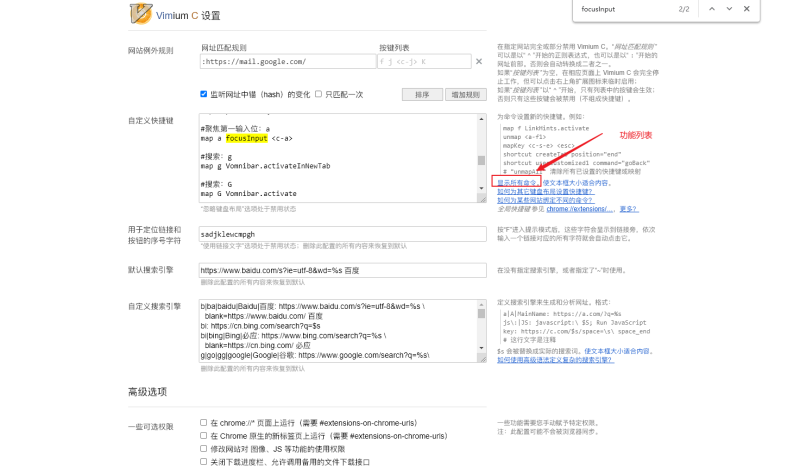Open the chrome://extensions/... link
The height and width of the screenshot is (474, 800).
[x=579, y=209]
